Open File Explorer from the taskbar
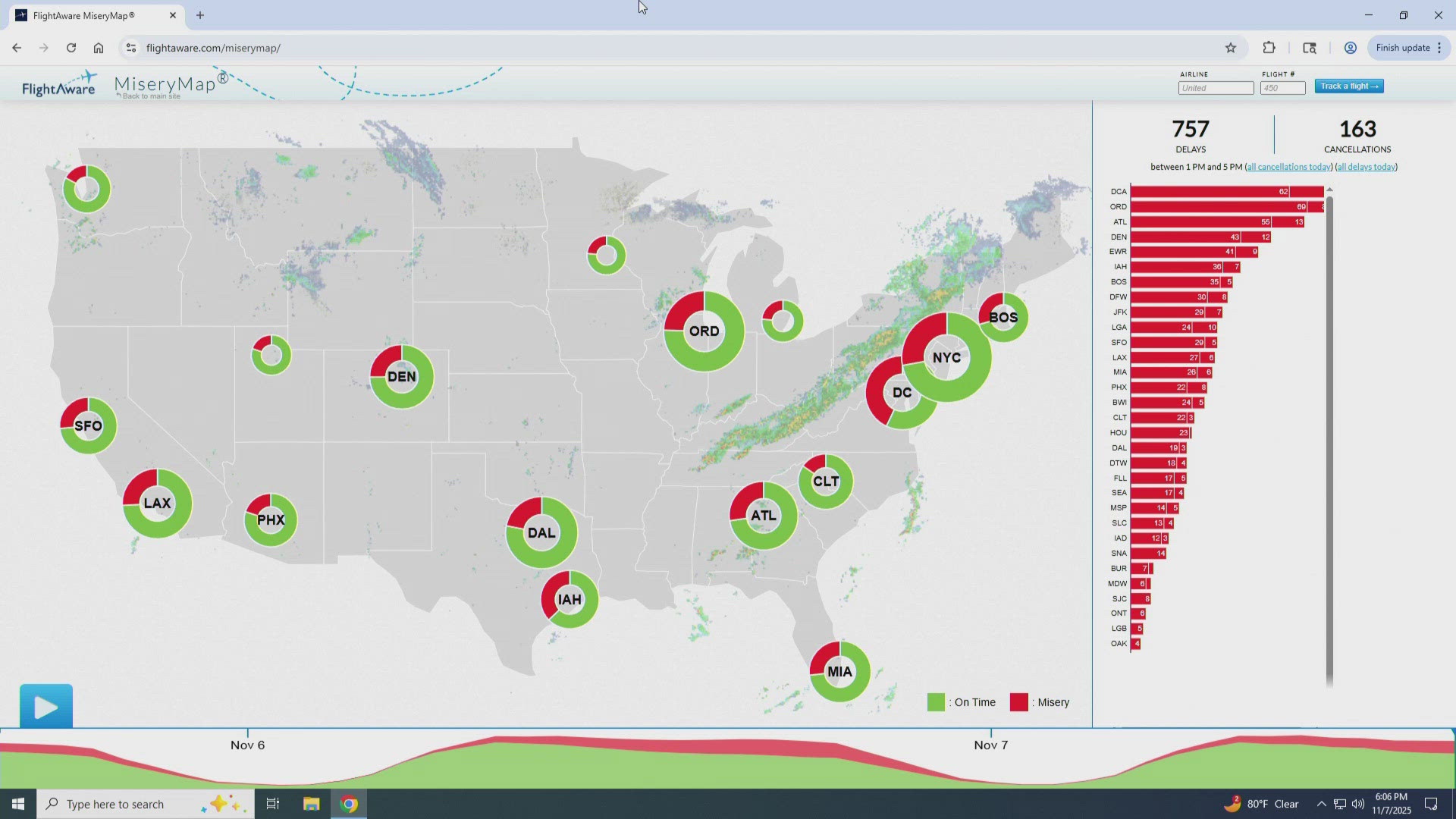The height and width of the screenshot is (819, 1456). click(311, 804)
